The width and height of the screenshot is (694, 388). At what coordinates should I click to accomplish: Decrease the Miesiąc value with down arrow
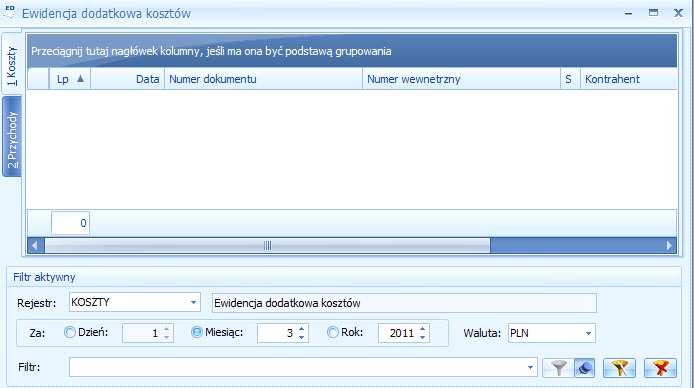(x=301, y=337)
